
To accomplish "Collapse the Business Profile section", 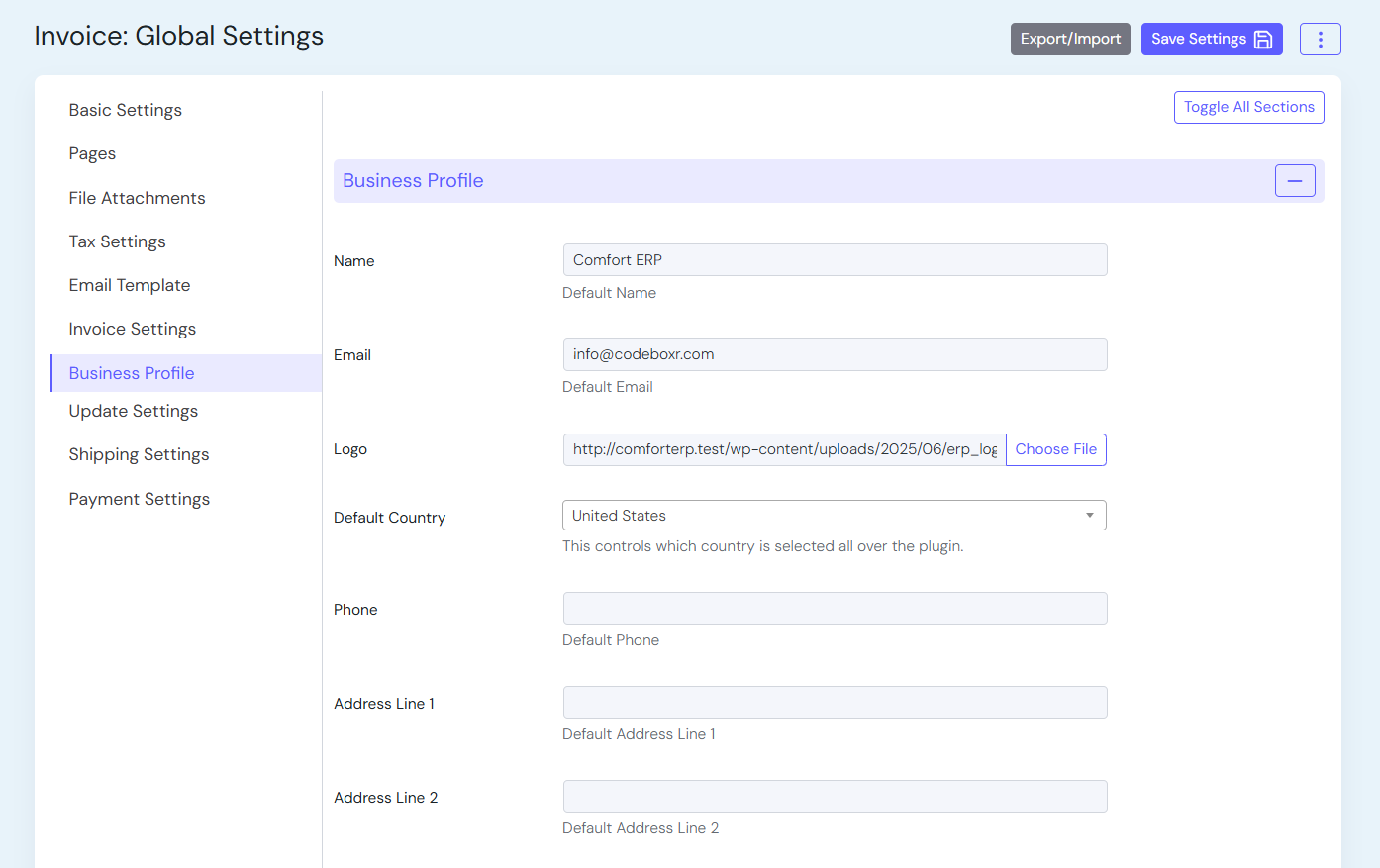I will click(1294, 181).
